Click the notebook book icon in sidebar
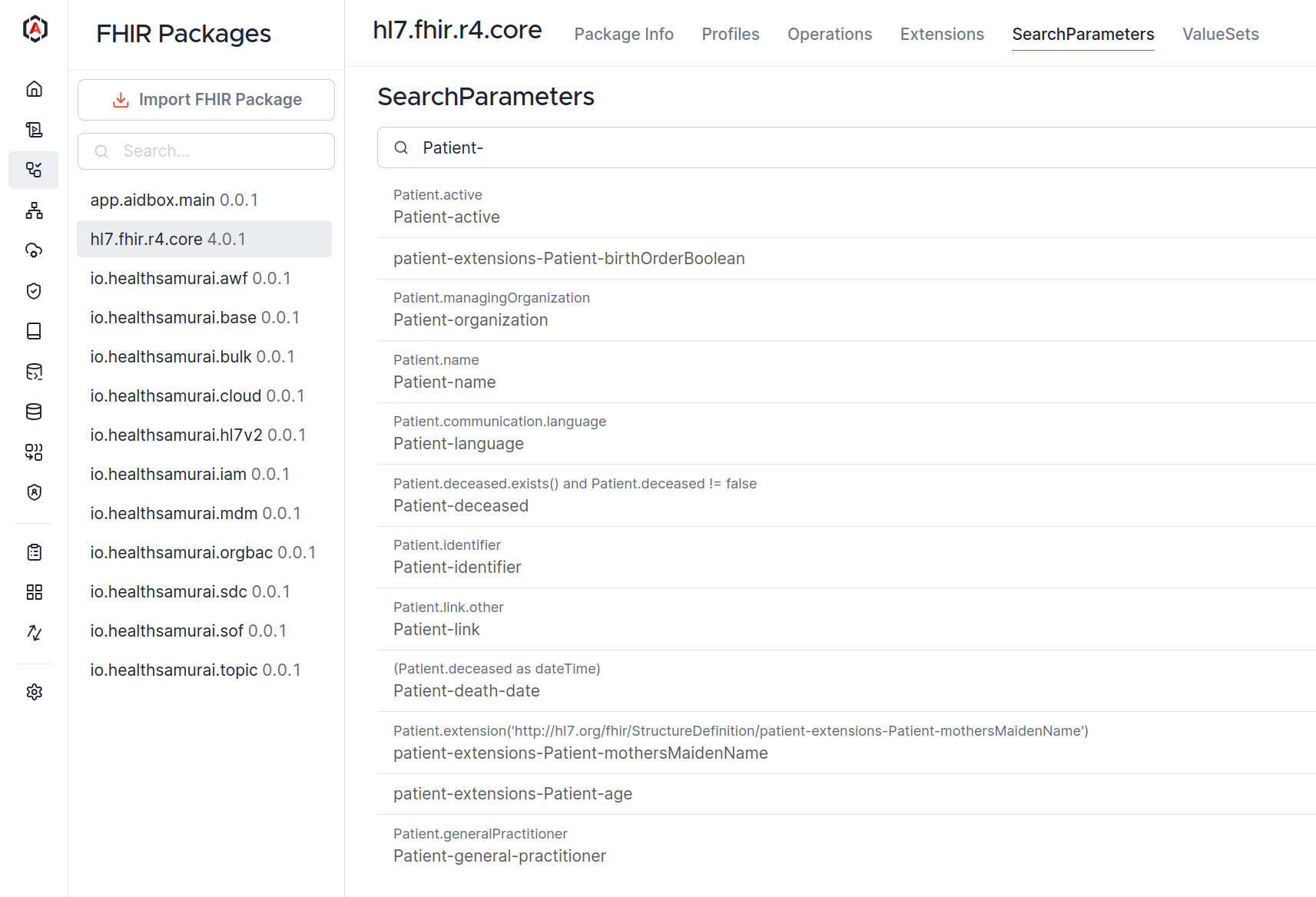The width and height of the screenshot is (1316, 897). click(34, 331)
